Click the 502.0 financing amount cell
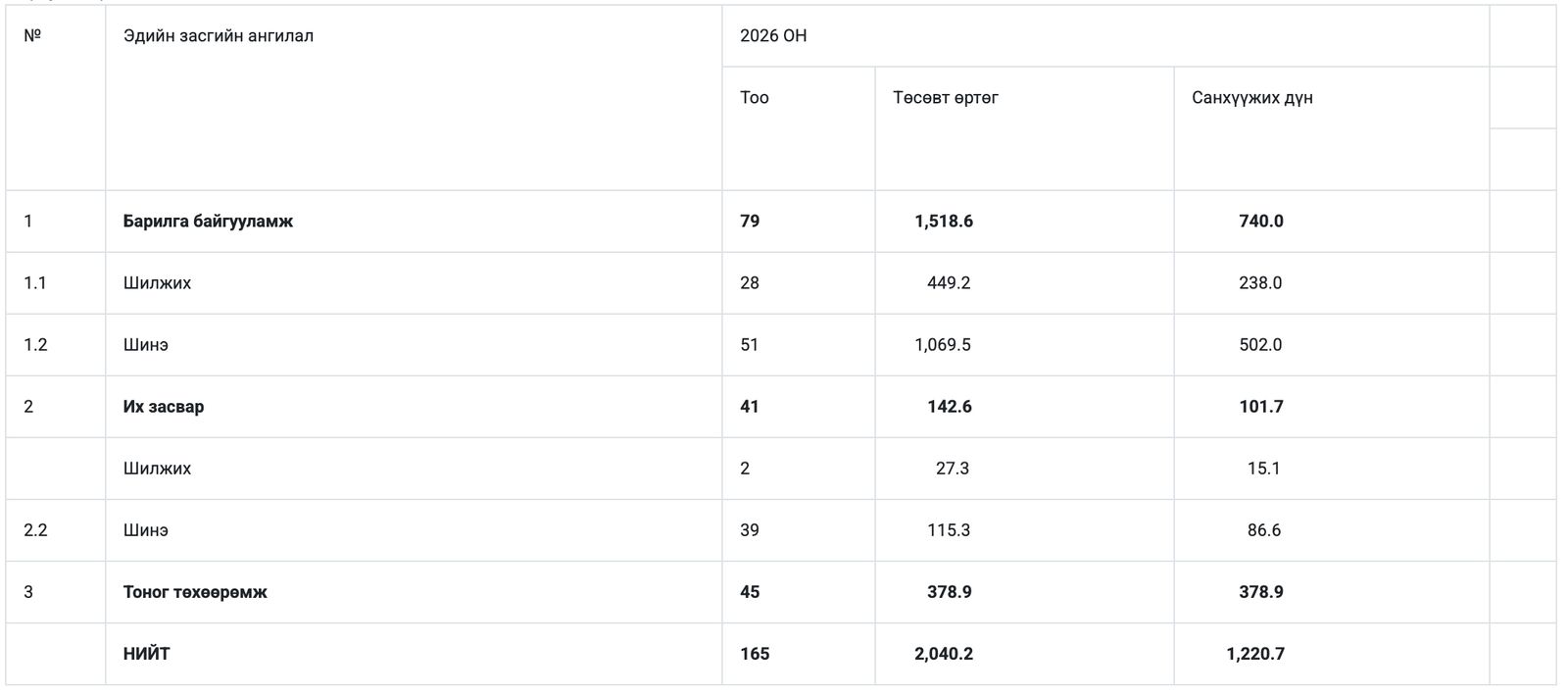 tap(1260, 345)
